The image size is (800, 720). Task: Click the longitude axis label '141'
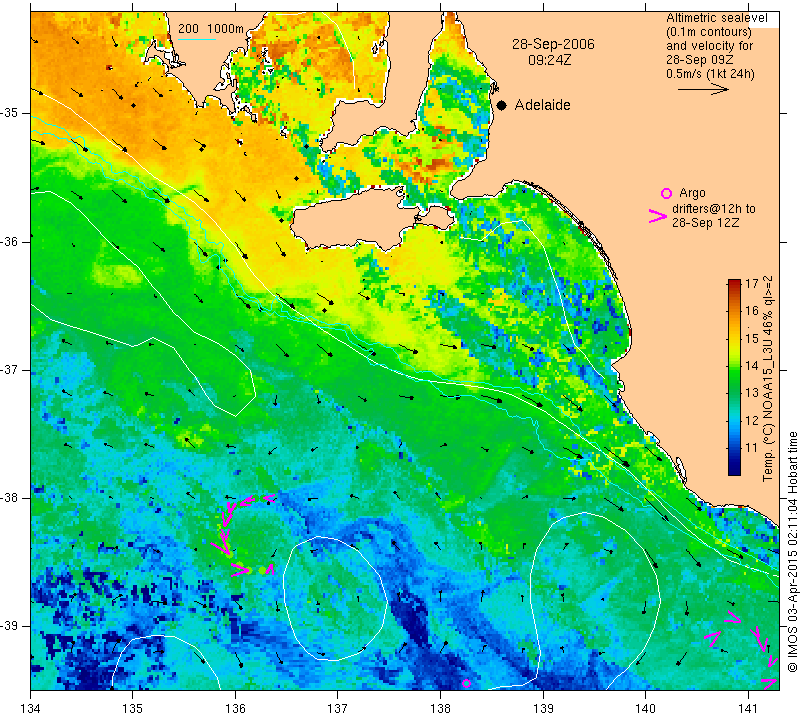point(748,708)
